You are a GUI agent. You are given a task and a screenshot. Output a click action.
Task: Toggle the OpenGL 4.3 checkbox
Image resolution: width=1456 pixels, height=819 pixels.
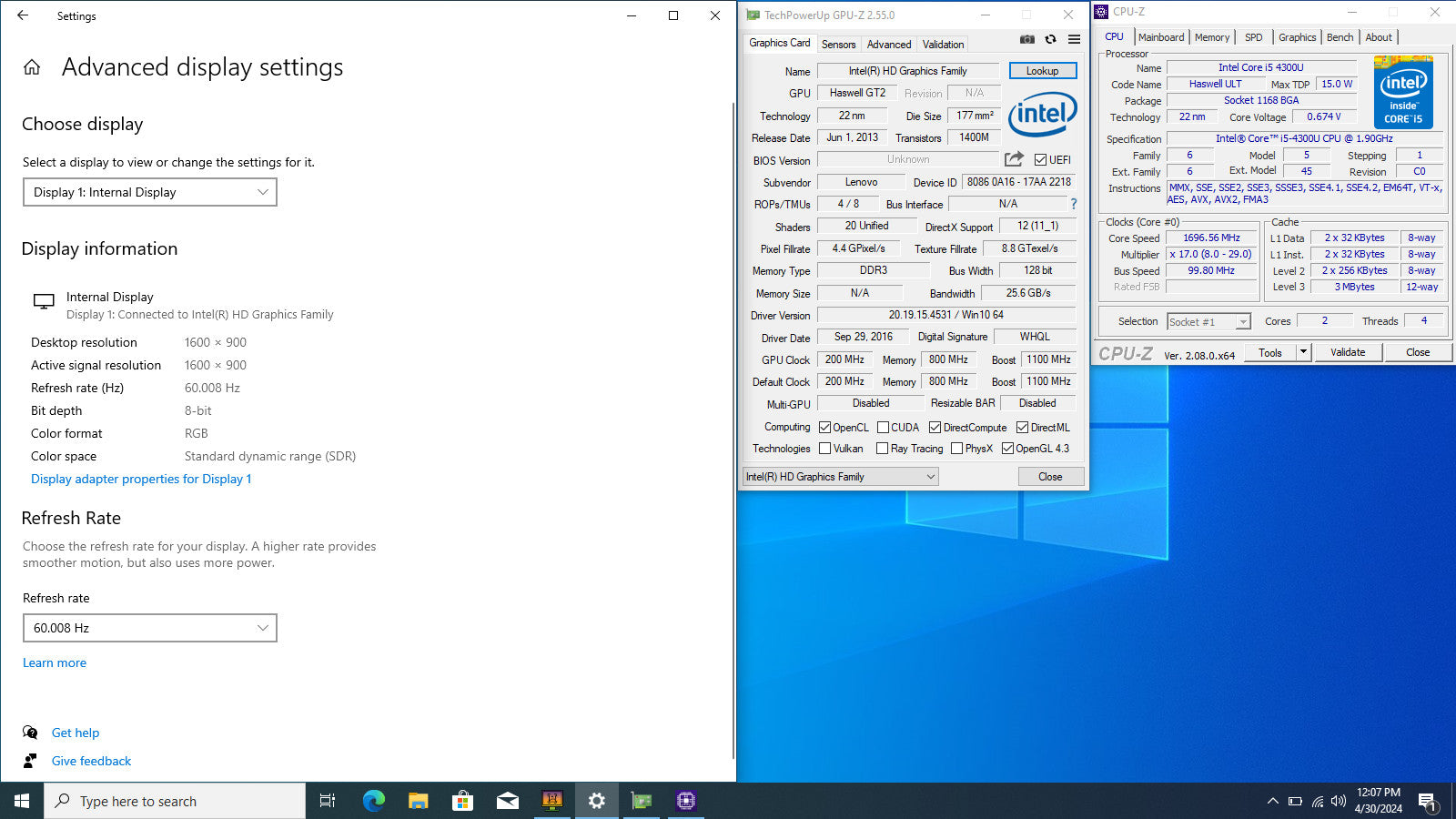(x=1007, y=448)
